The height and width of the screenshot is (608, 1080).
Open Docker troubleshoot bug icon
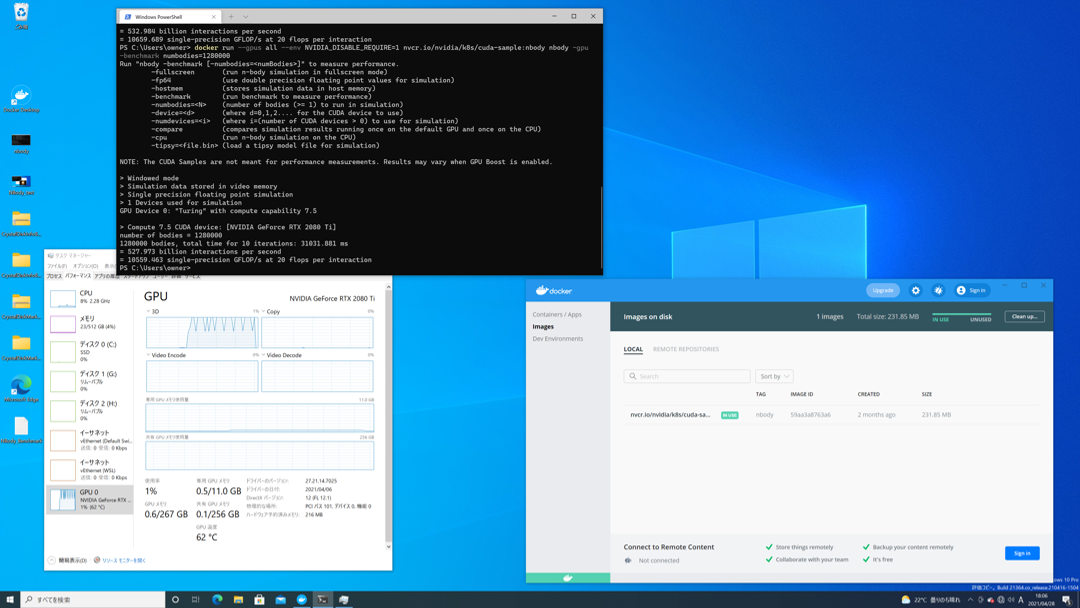point(938,291)
